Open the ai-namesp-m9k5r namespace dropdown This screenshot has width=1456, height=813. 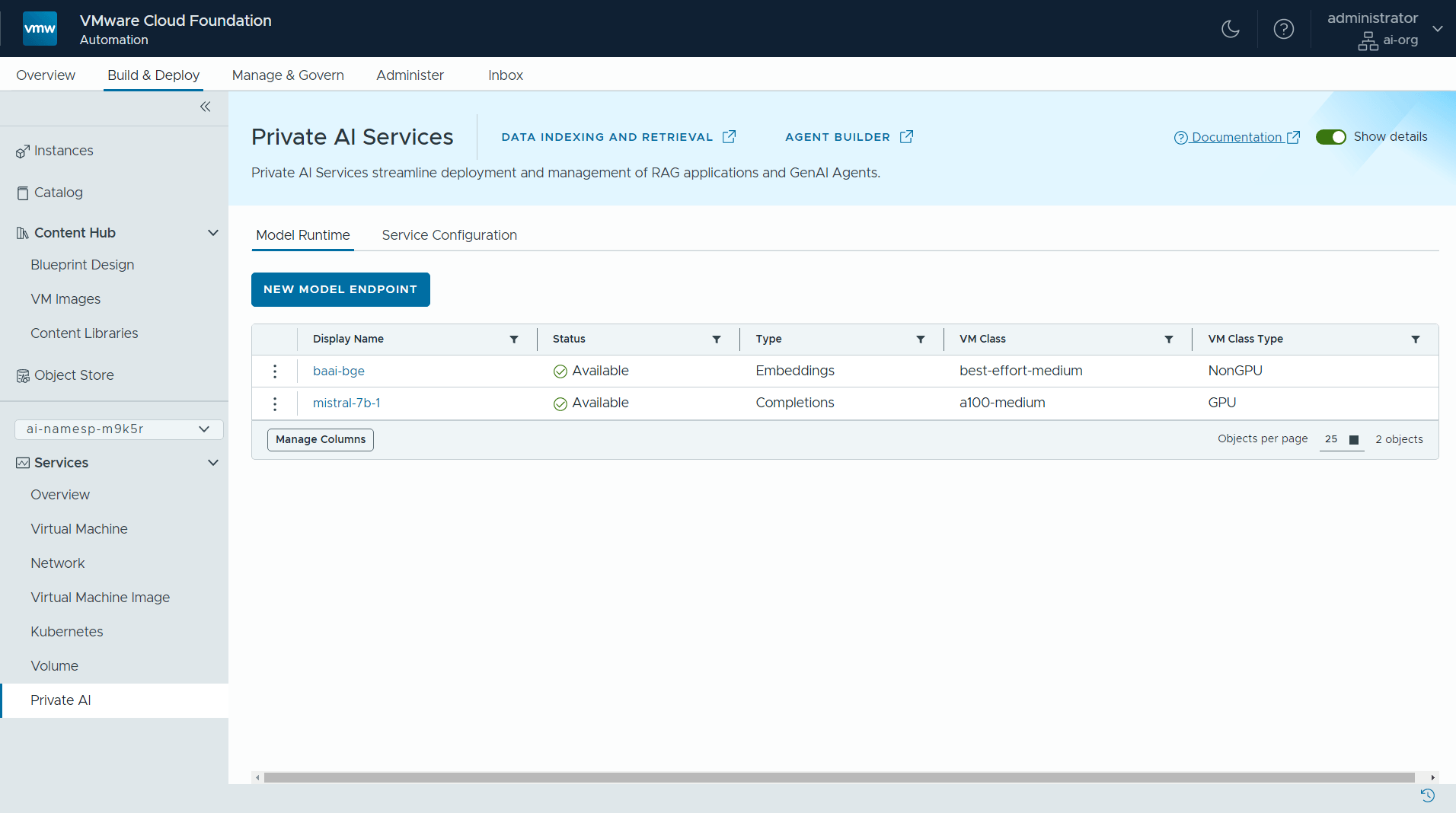119,429
